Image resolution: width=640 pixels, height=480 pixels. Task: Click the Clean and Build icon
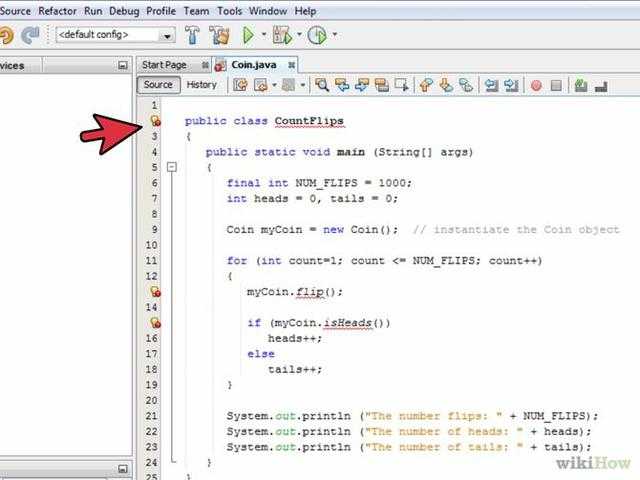[x=219, y=35]
